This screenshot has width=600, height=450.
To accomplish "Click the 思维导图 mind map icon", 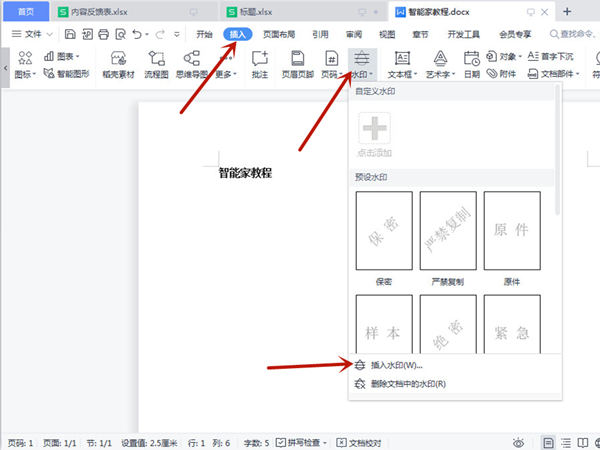I will [x=190, y=63].
